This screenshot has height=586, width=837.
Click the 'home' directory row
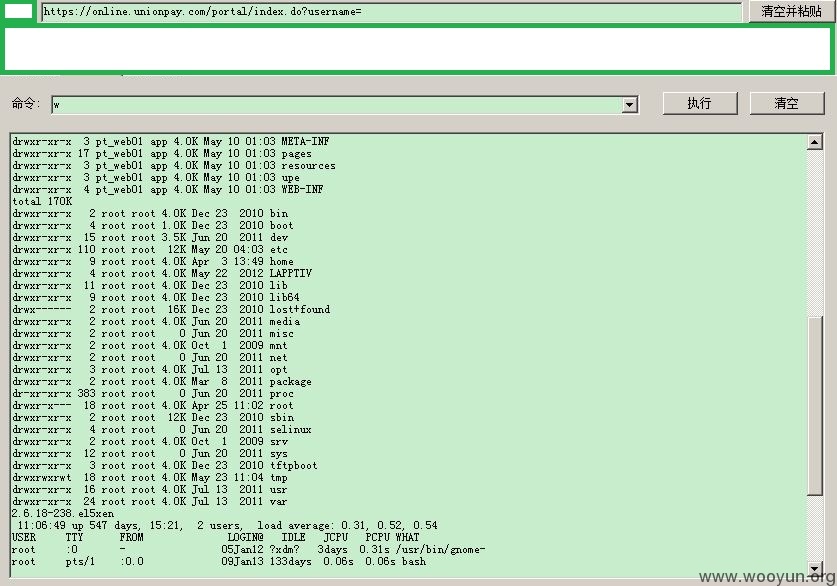(x=153, y=262)
